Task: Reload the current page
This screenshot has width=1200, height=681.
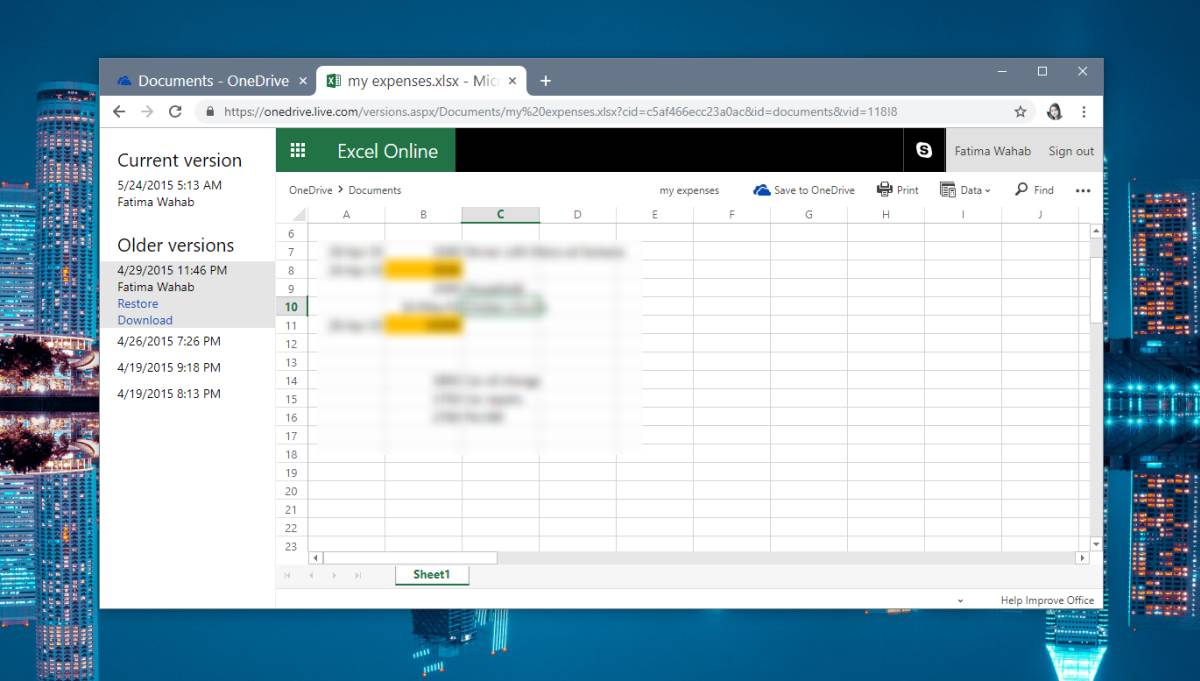Action: tap(175, 112)
